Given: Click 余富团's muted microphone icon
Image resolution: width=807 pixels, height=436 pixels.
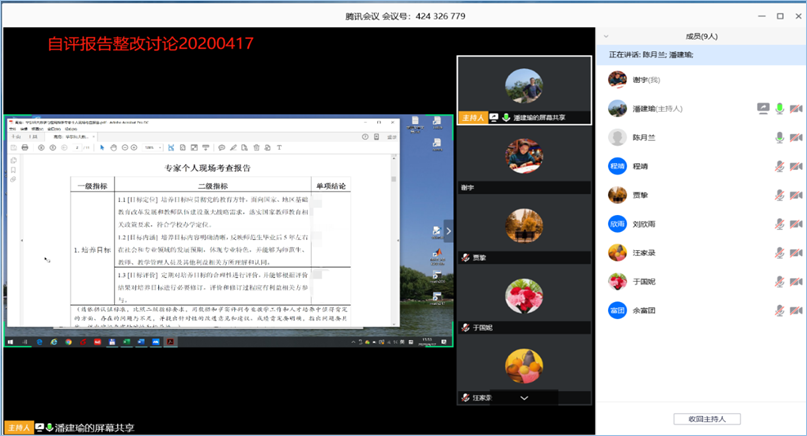Looking at the screenshot, I should tap(780, 311).
